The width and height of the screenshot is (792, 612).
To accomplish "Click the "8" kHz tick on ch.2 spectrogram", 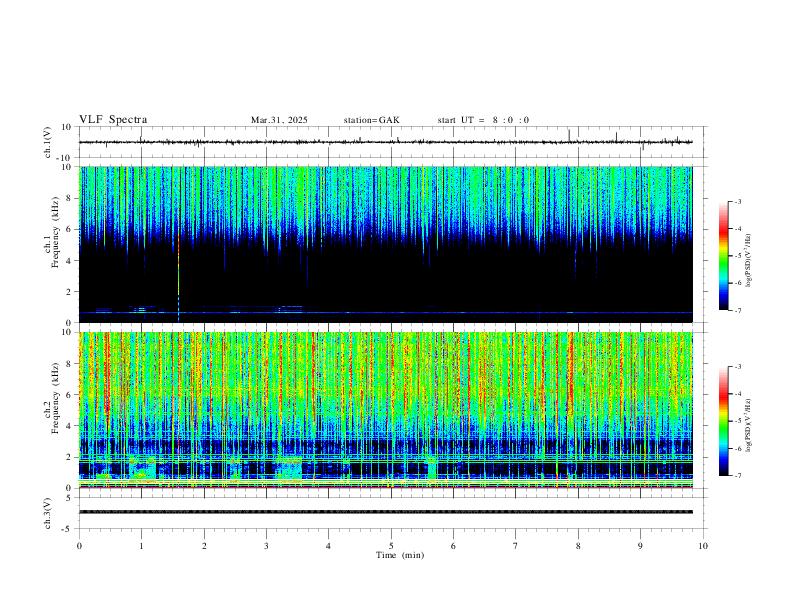I will click(x=70, y=364).
